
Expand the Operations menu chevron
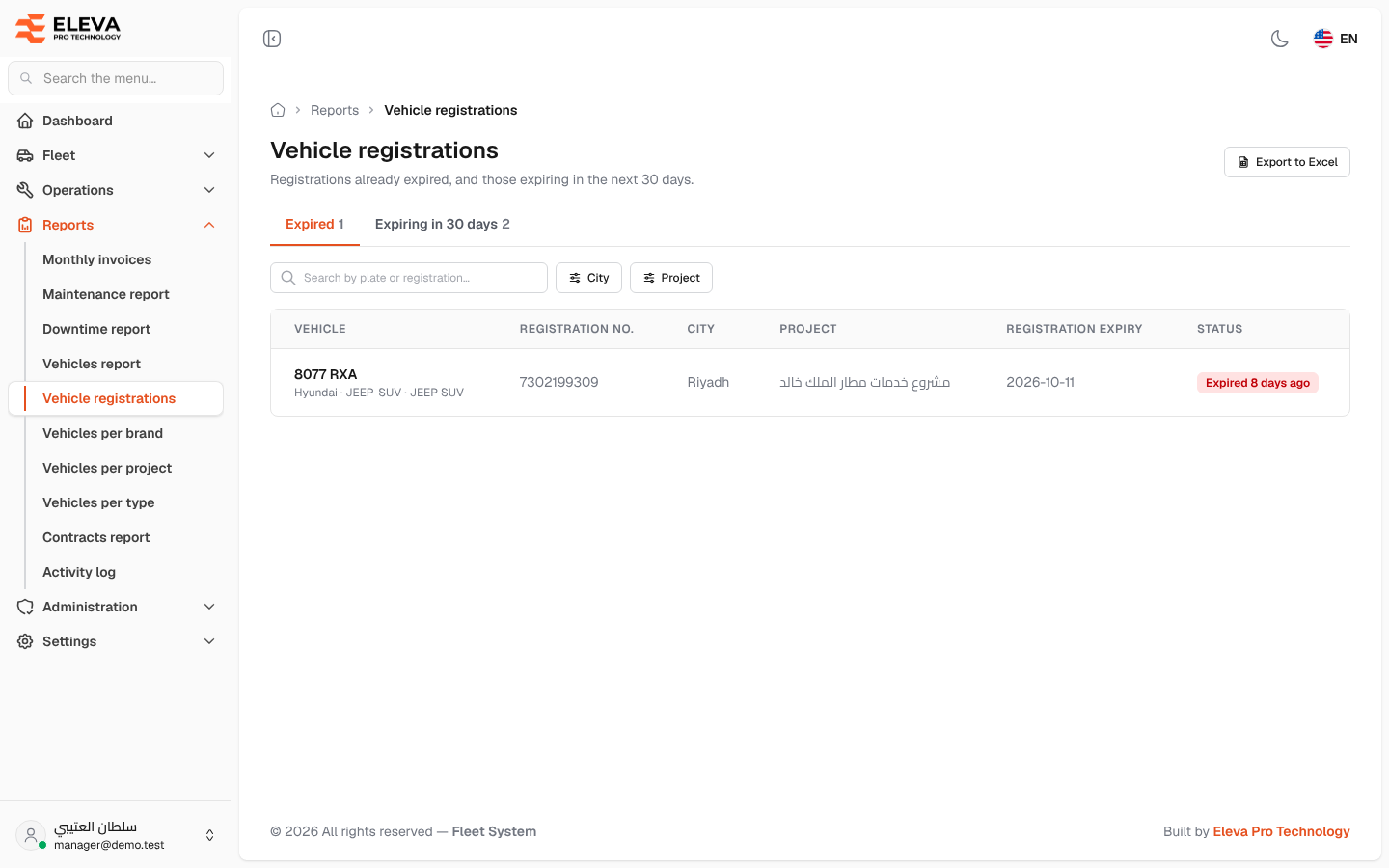click(x=209, y=190)
